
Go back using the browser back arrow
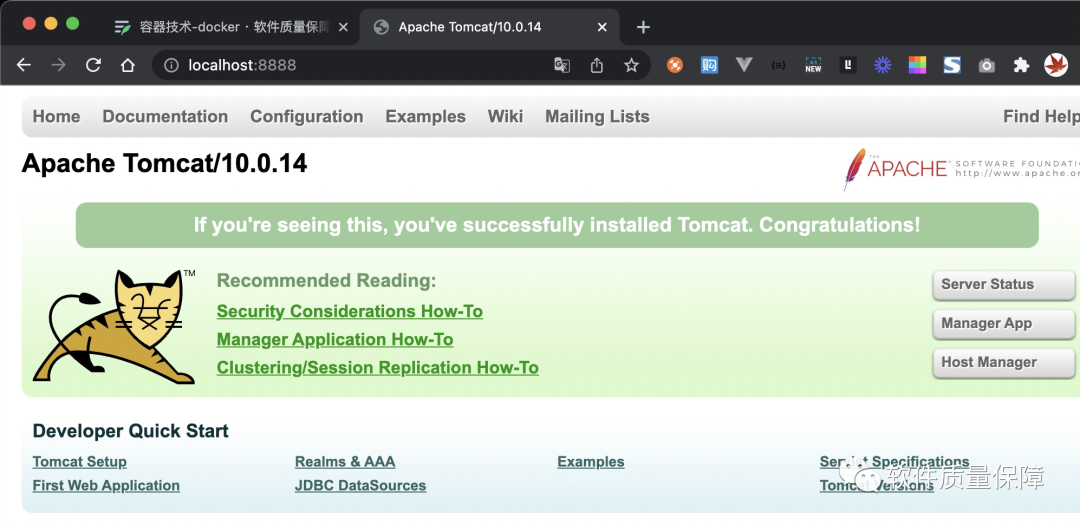(x=24, y=65)
